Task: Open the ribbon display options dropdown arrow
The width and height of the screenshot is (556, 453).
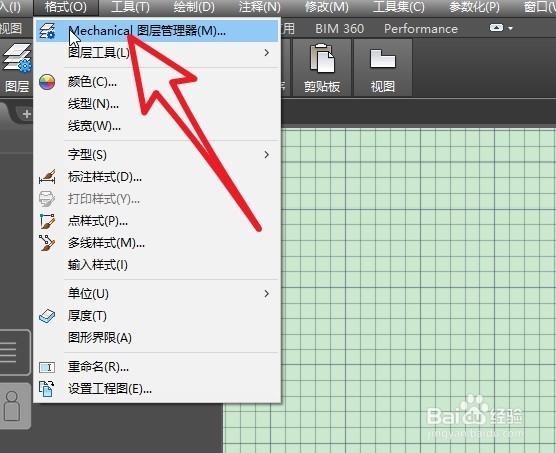Action: point(511,28)
